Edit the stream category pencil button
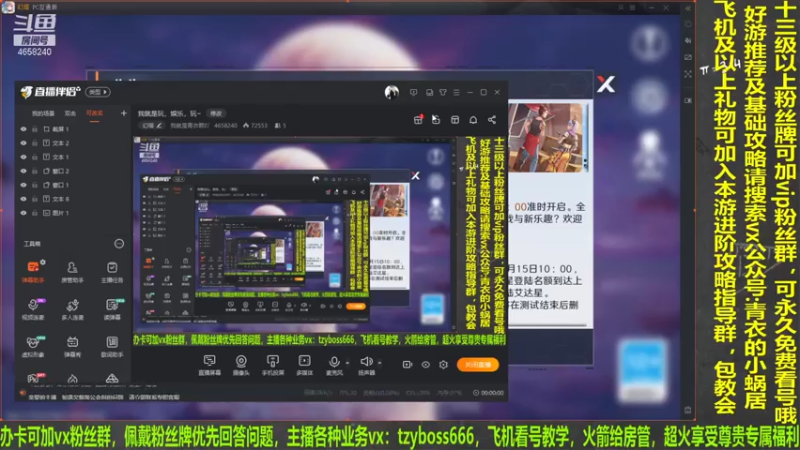 (159, 125)
